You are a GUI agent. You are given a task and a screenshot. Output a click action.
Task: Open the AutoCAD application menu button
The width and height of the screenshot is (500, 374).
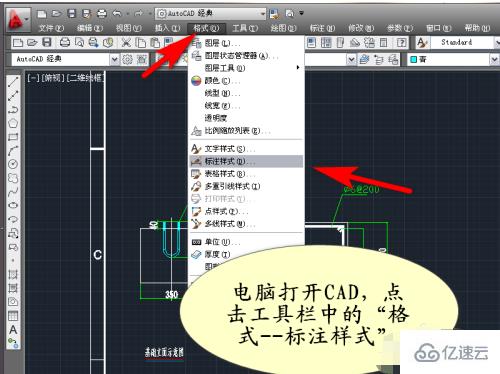17,19
